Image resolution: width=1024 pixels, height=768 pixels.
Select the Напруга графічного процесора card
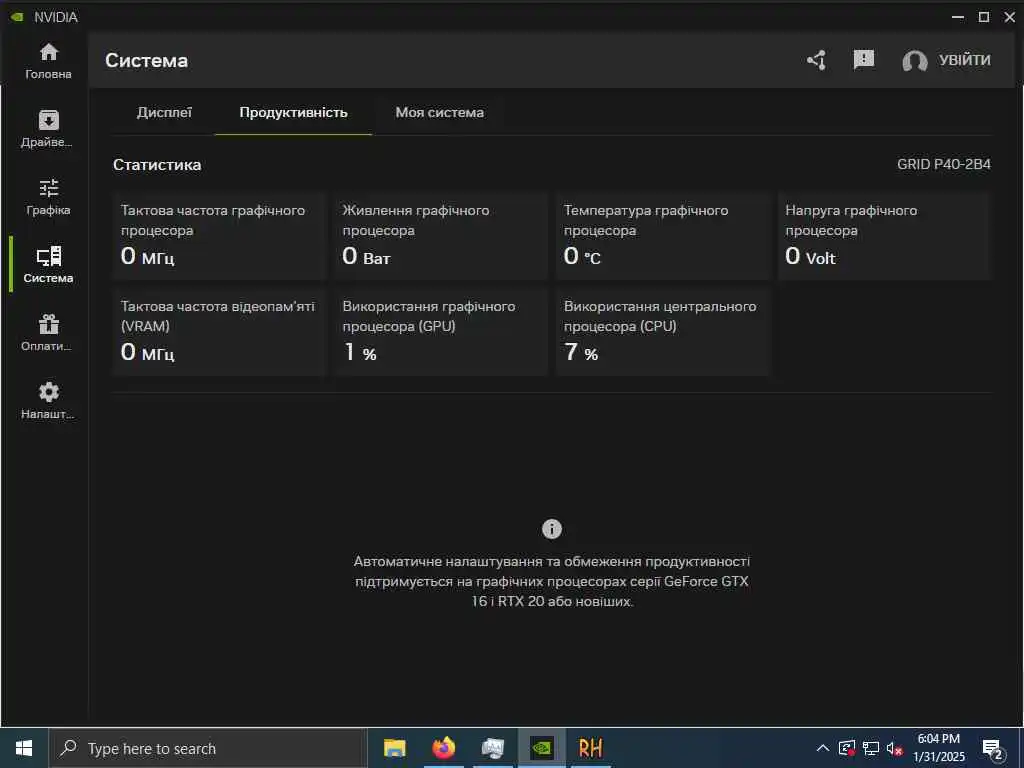884,236
